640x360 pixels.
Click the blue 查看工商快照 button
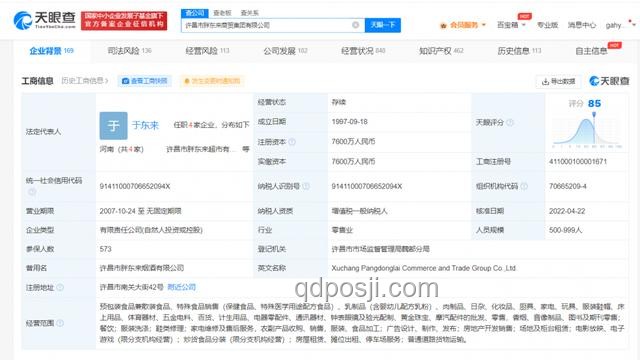(145, 81)
